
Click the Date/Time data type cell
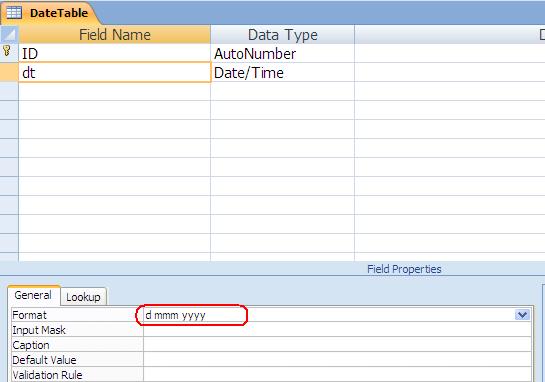pyautogui.click(x=283, y=73)
